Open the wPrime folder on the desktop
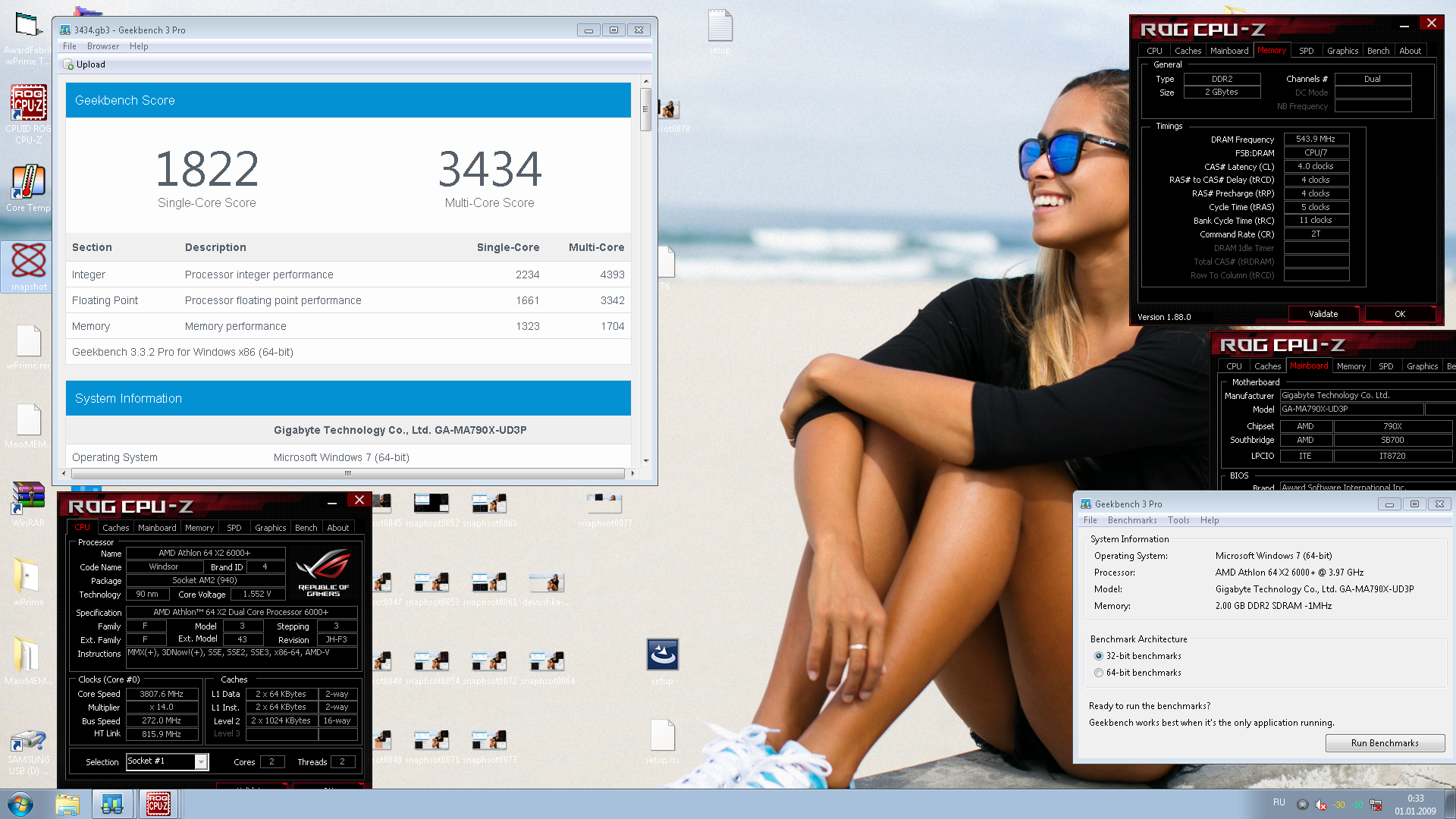 [29, 582]
